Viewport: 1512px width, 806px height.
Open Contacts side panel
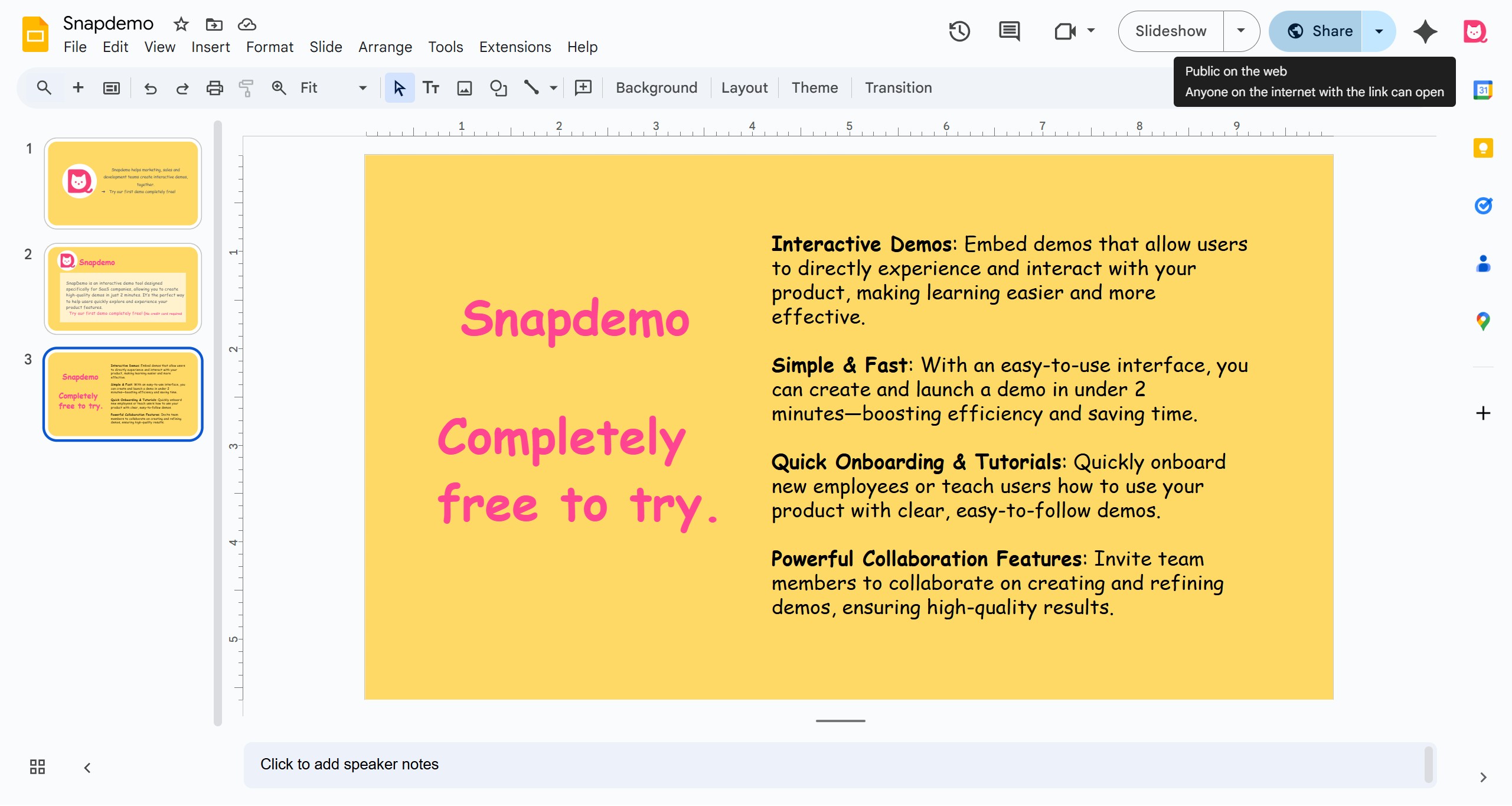point(1483,263)
